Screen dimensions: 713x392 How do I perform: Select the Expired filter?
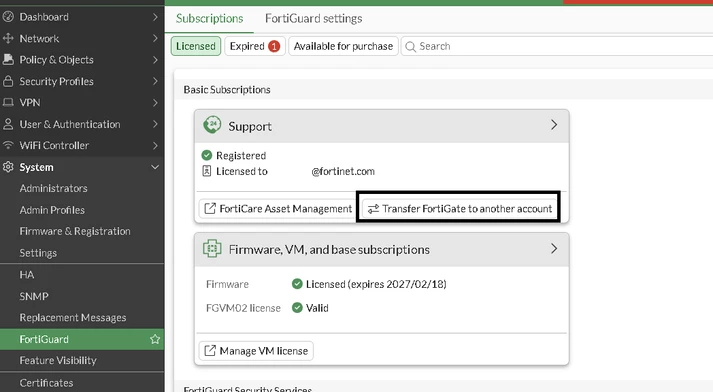pos(254,46)
